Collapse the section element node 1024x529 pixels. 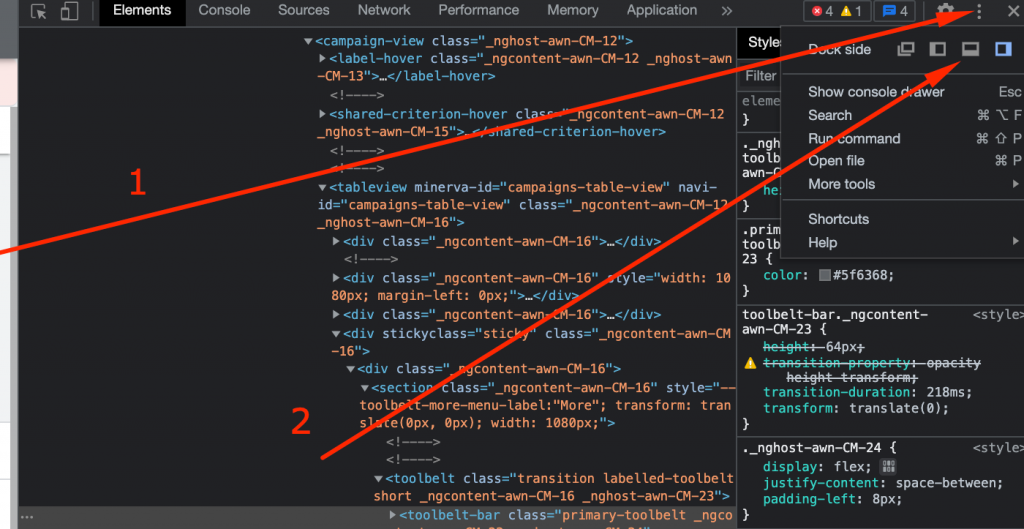364,388
